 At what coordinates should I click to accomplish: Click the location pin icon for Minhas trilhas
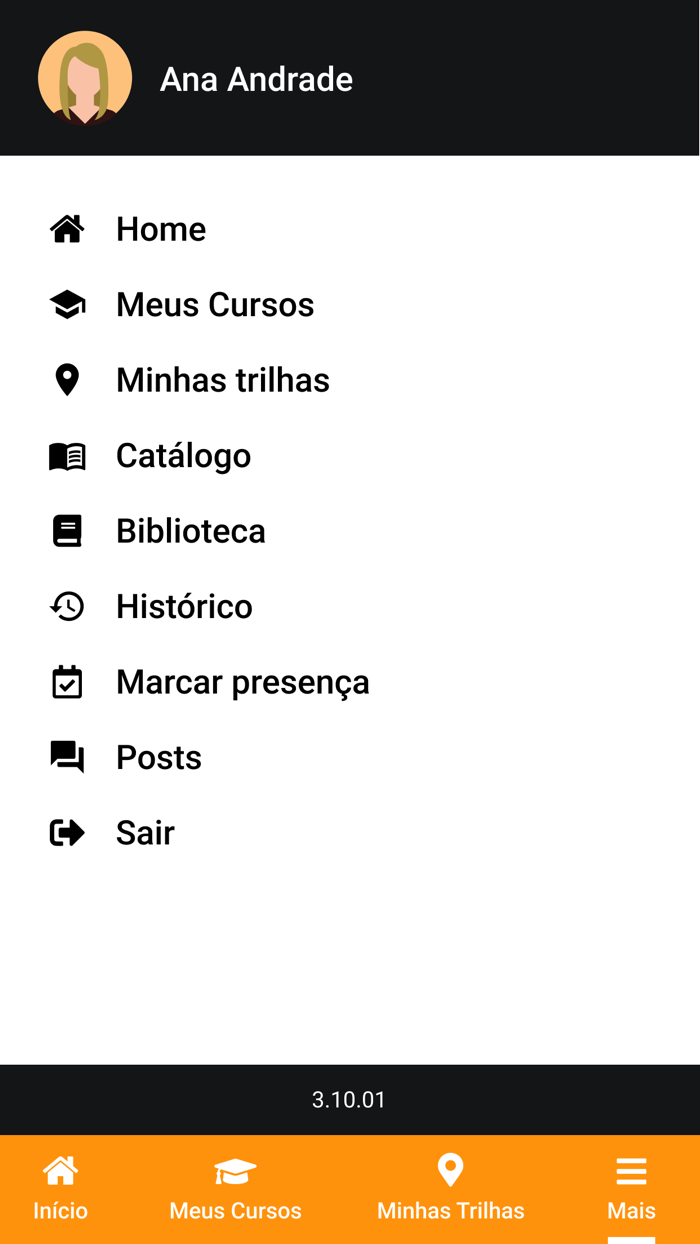(x=66, y=379)
